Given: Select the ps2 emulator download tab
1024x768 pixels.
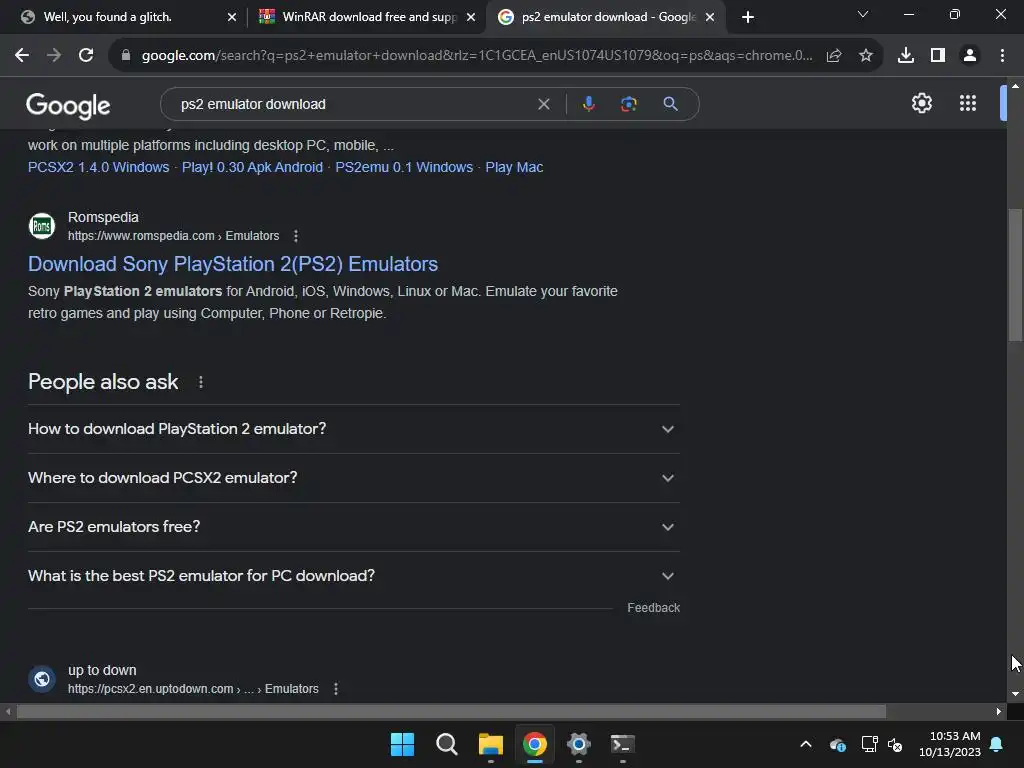Looking at the screenshot, I should tap(606, 17).
